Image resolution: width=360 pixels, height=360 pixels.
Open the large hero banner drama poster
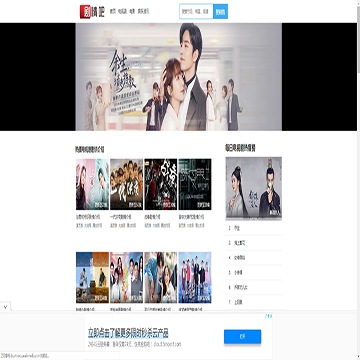(178, 77)
